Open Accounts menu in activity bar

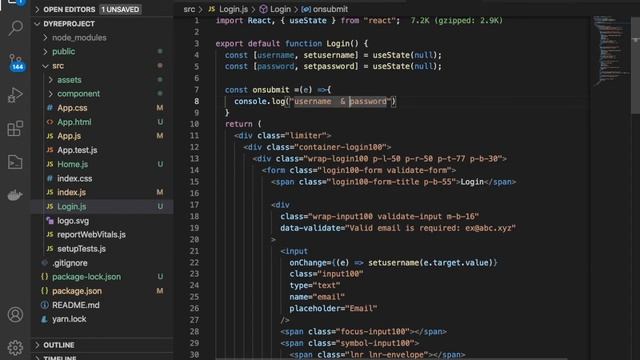point(16,314)
